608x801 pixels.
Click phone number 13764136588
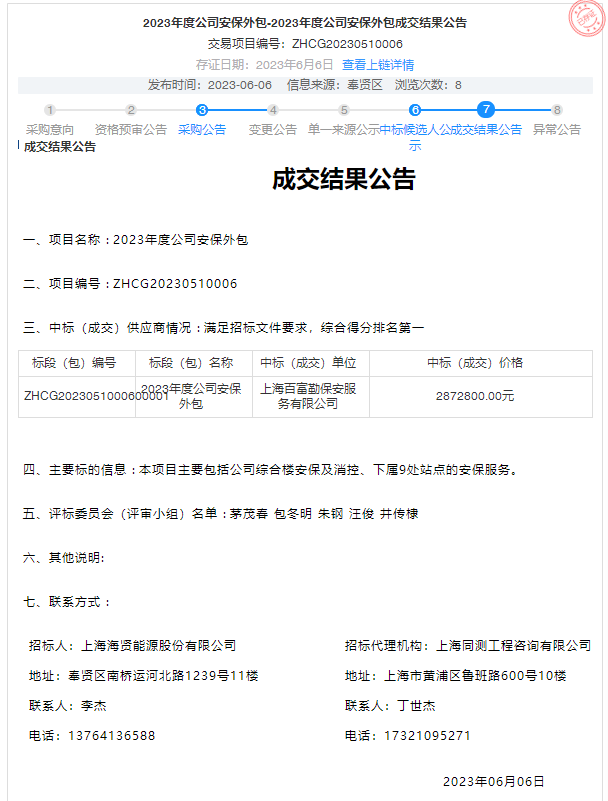point(111,736)
